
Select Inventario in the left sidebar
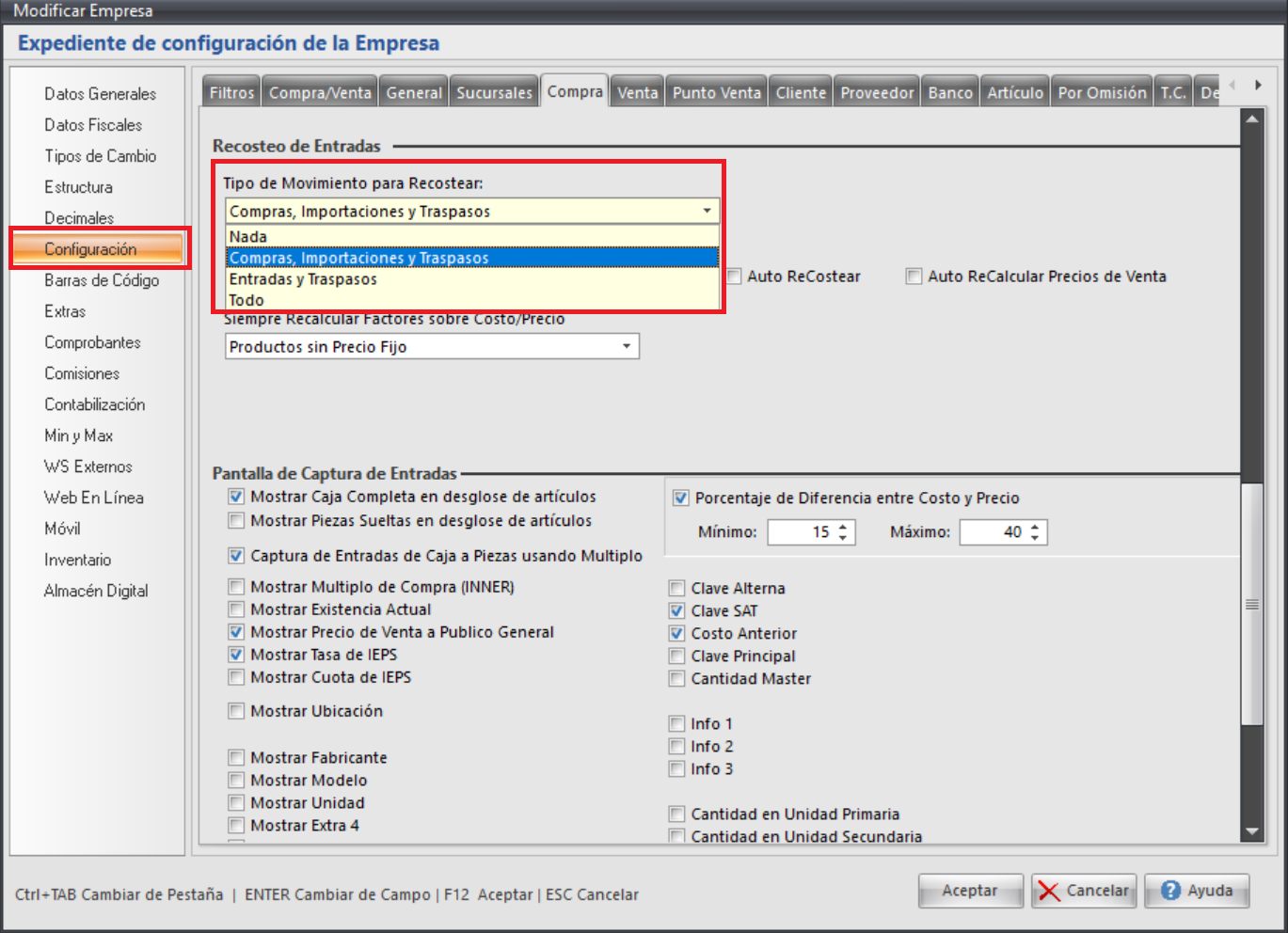[77, 560]
